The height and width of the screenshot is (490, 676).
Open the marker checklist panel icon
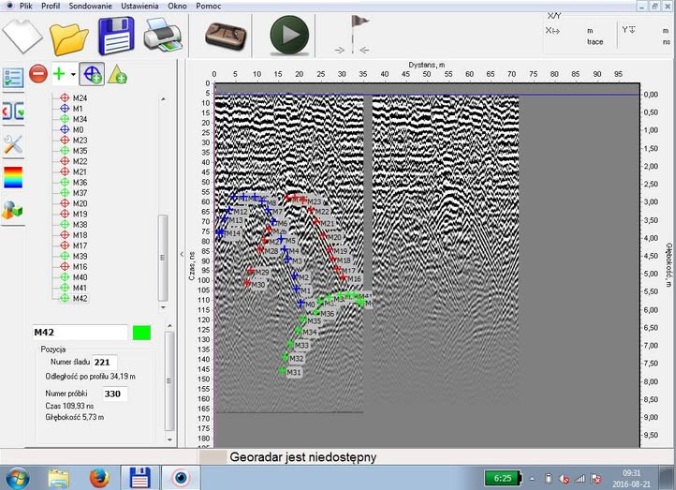point(13,78)
